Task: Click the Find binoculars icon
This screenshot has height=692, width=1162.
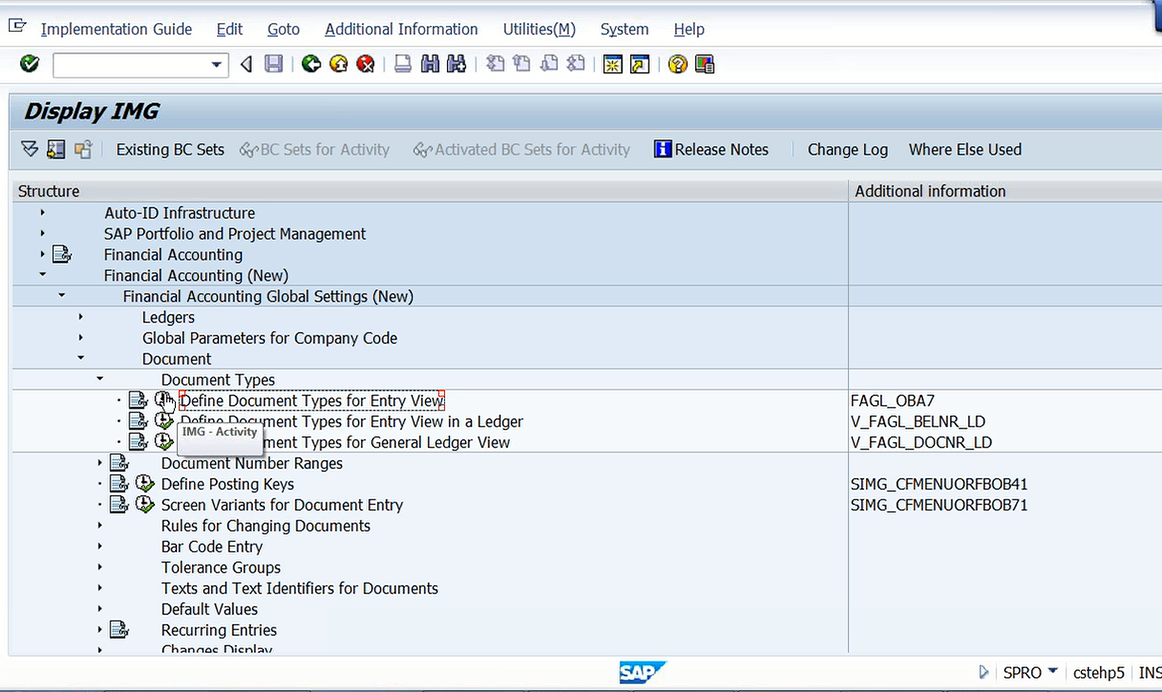Action: (430, 64)
